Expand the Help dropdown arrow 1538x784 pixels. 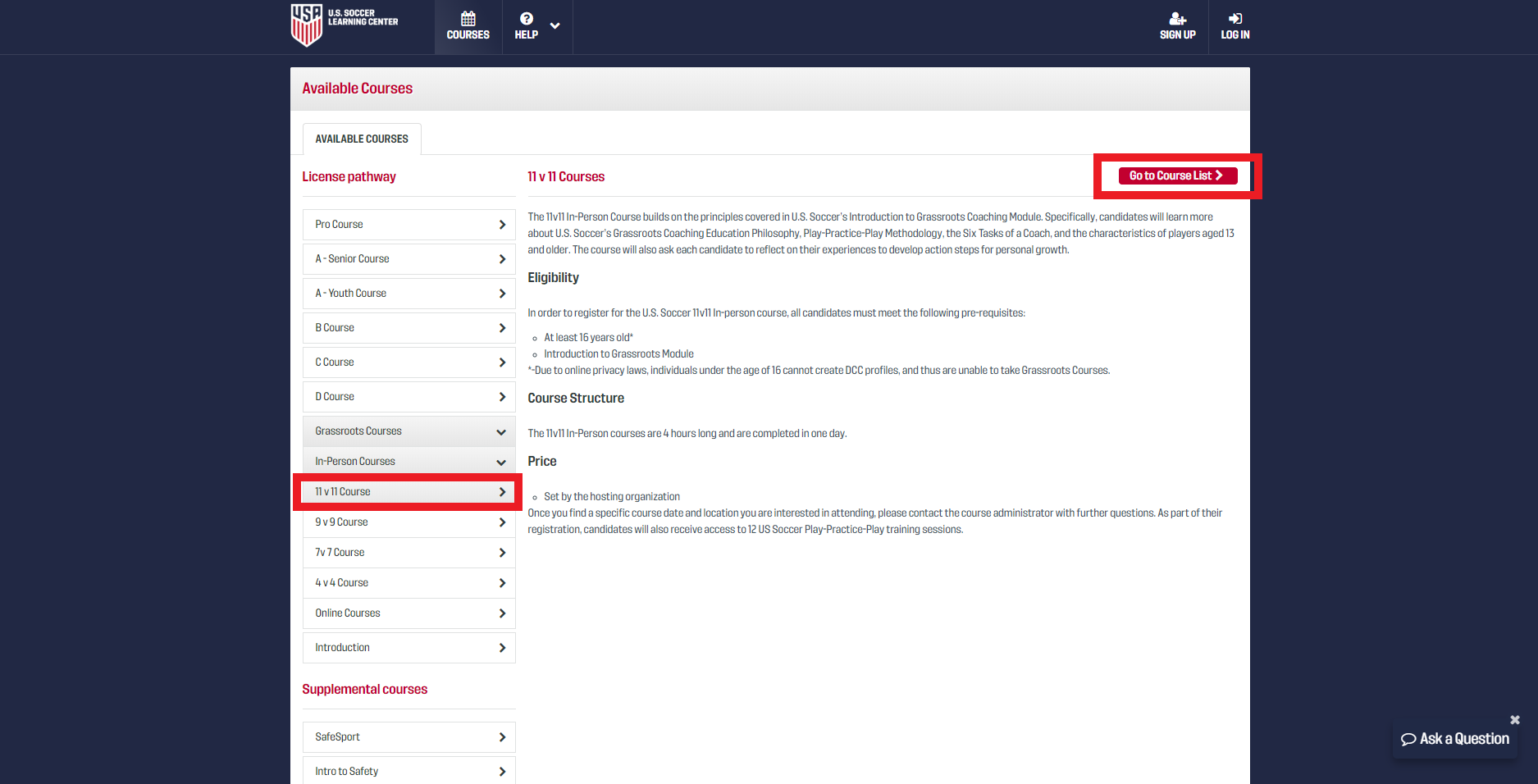click(x=555, y=25)
